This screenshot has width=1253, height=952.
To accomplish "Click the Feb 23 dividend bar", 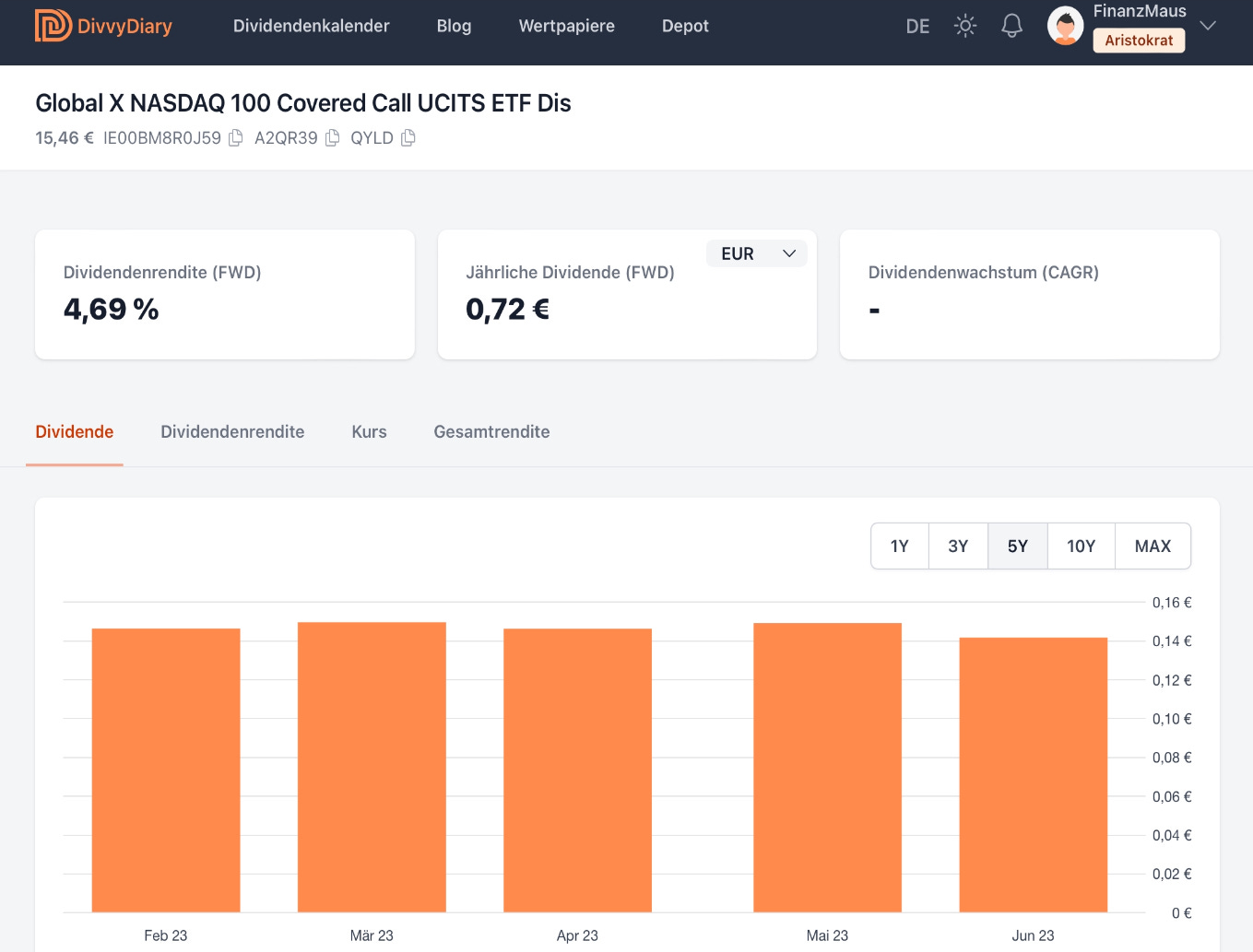I will pos(166,770).
